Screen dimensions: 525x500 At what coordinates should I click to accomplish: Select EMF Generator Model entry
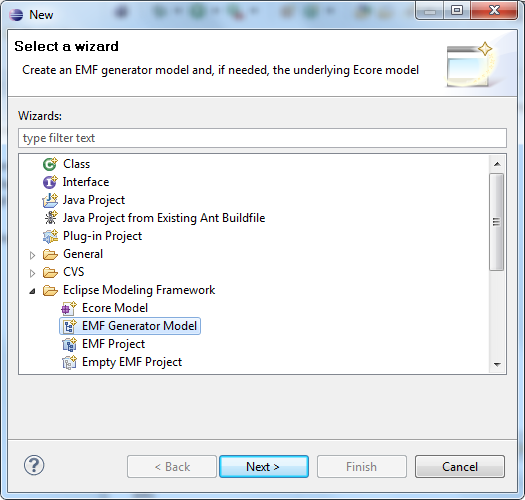tap(130, 326)
